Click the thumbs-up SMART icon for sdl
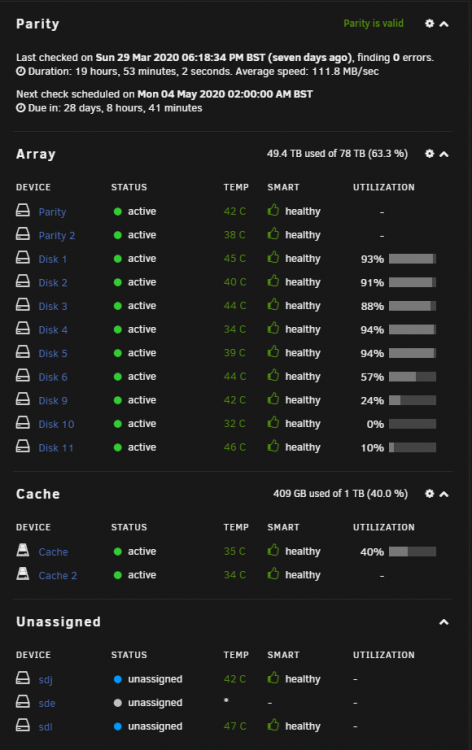The width and height of the screenshot is (472, 750). point(274,725)
